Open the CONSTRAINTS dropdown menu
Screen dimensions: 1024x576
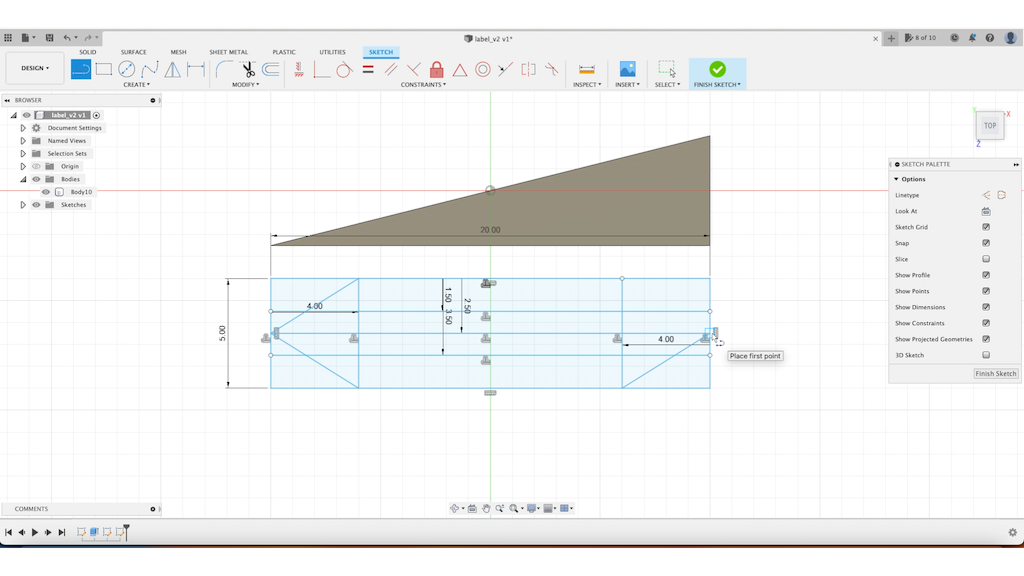(x=423, y=85)
